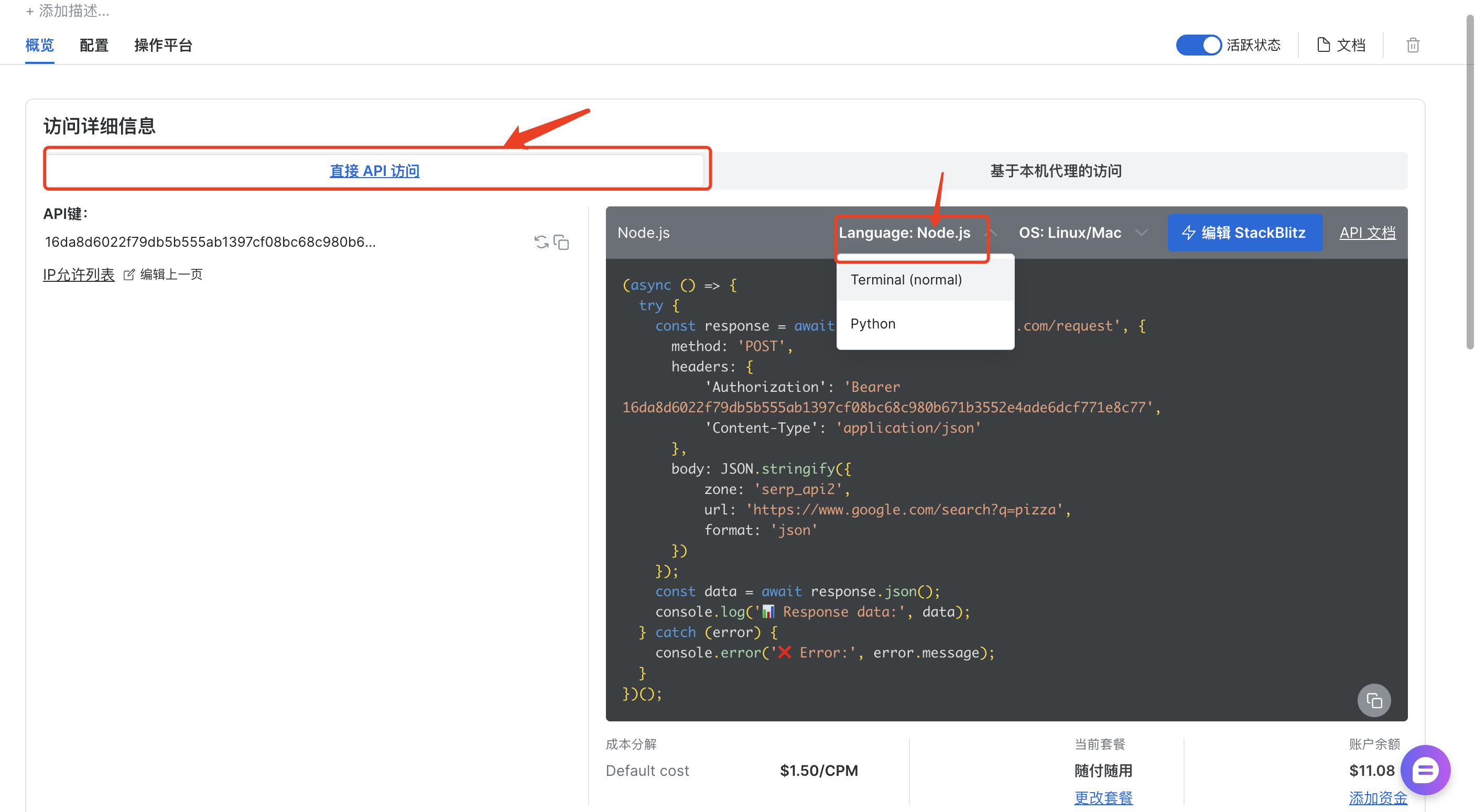Select 基于本机代理的访问 access tab

(x=1055, y=171)
